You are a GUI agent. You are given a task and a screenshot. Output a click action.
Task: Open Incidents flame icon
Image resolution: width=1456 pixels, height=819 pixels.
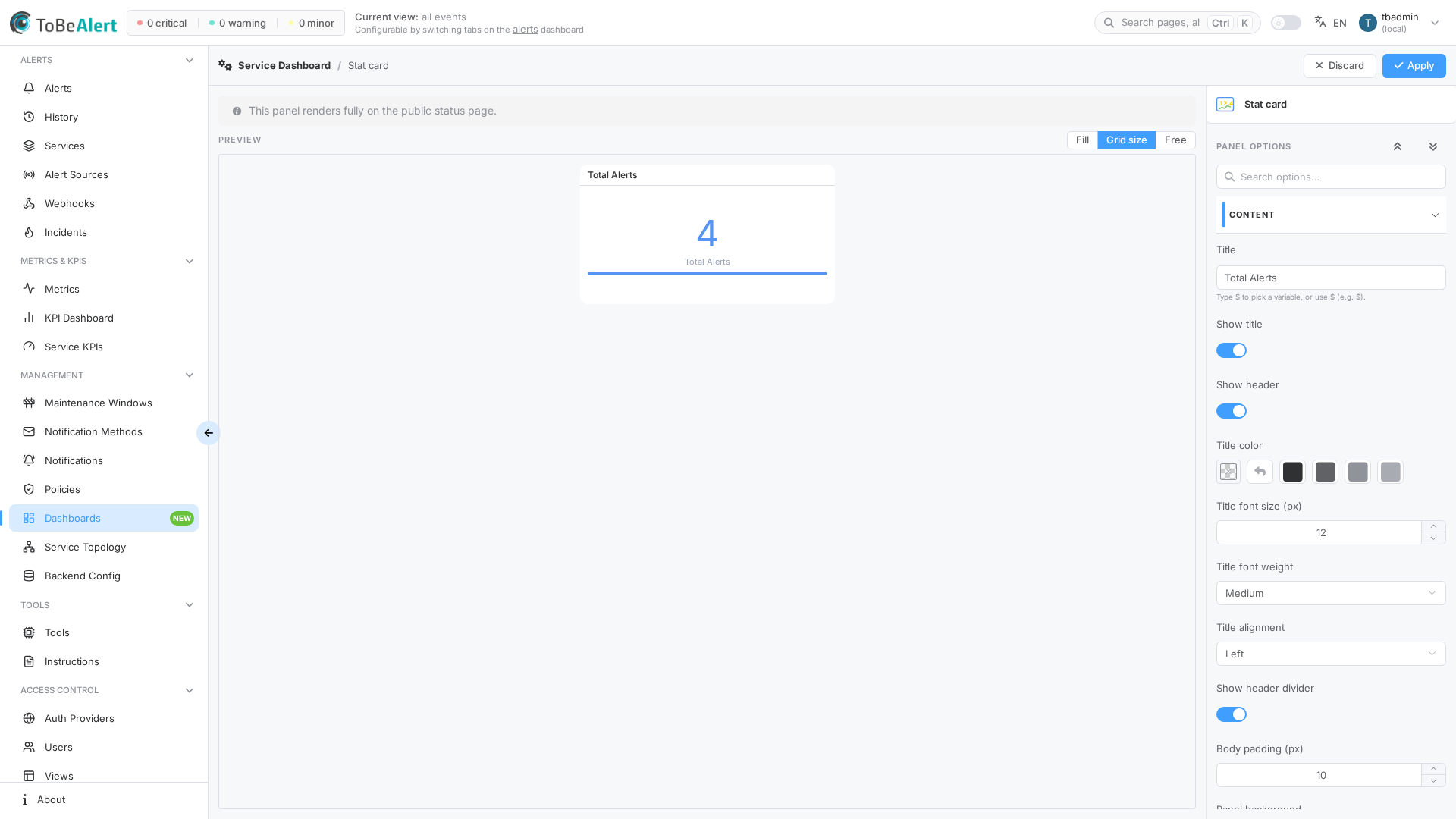(29, 232)
